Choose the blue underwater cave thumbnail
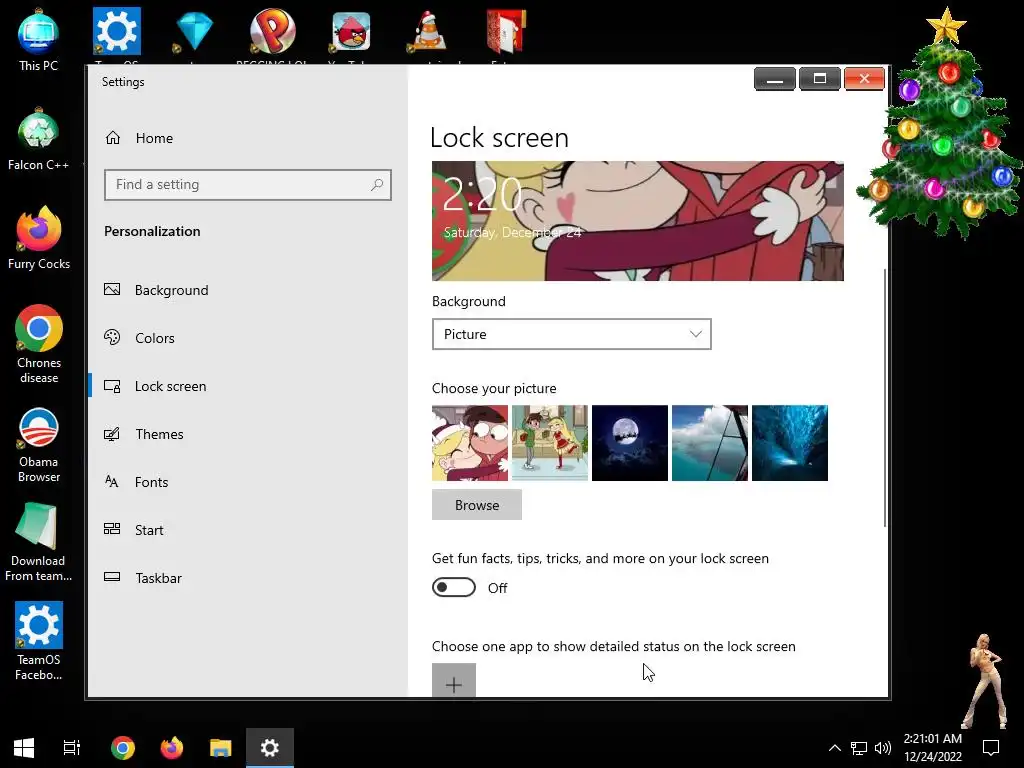Viewport: 1024px width, 768px height. point(790,443)
